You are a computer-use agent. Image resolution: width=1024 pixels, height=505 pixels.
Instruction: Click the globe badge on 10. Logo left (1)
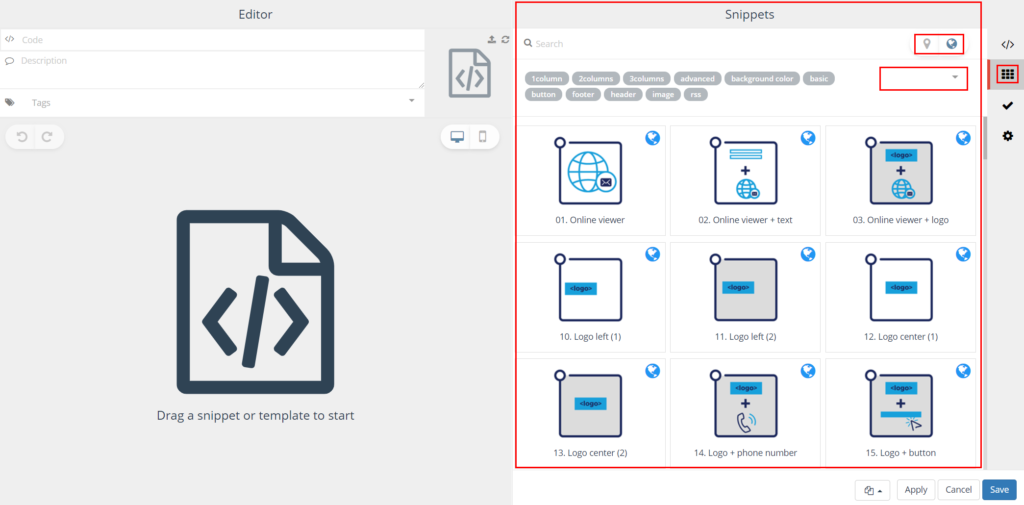click(x=652, y=254)
